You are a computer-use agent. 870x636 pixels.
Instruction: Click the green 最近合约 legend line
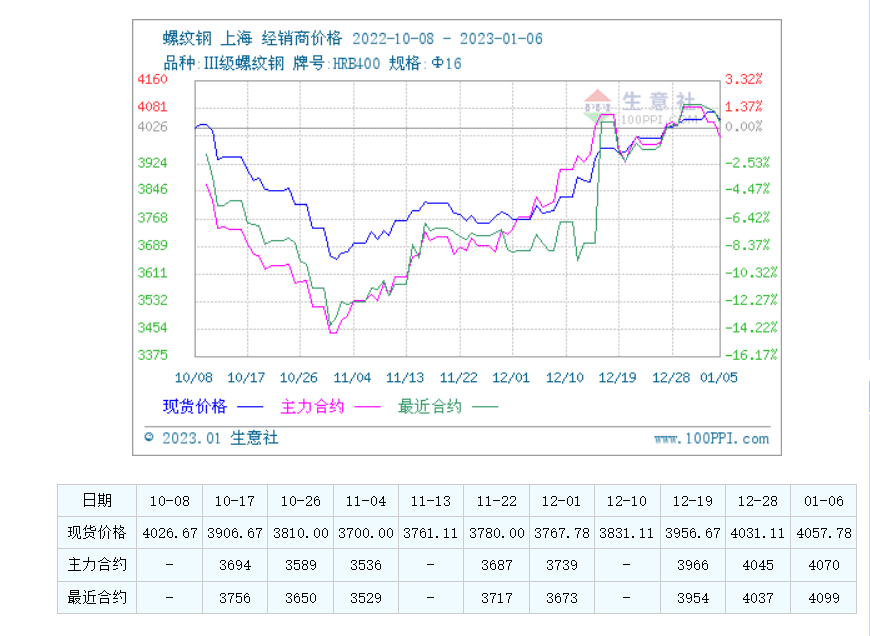click(x=486, y=406)
